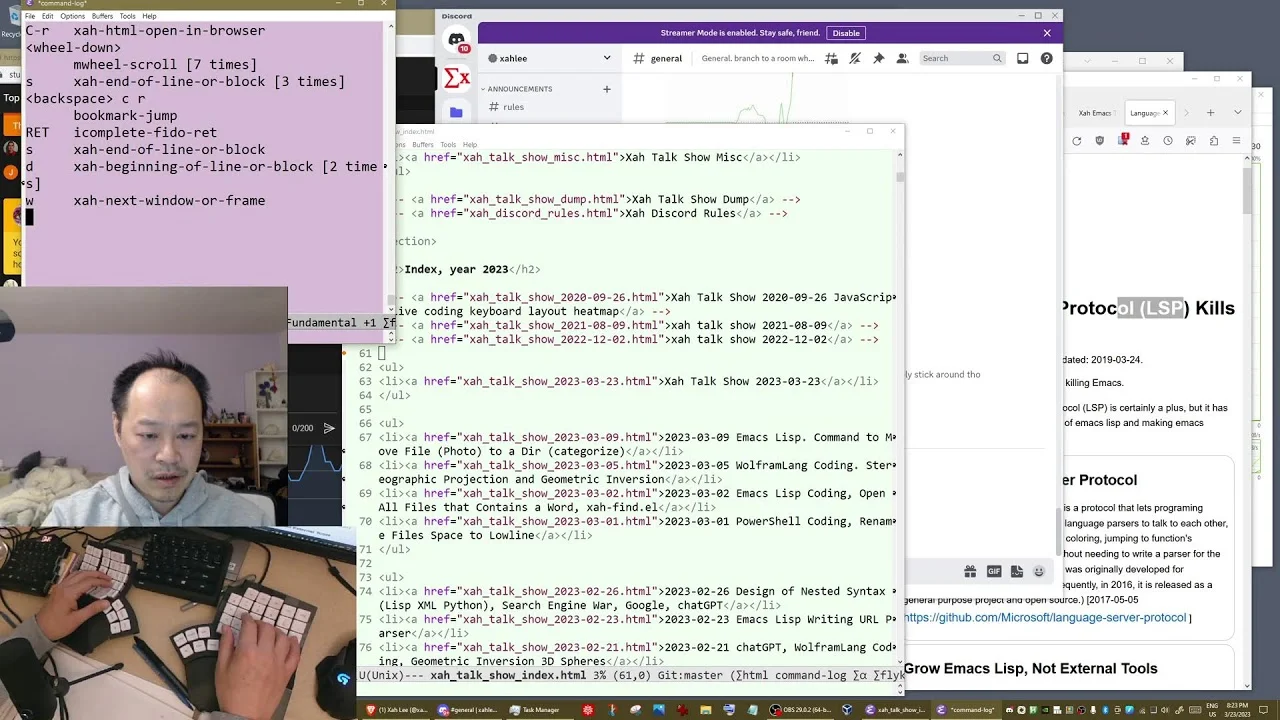Expand the browser tab list dropdown
The height and width of the screenshot is (720, 1280).
tap(1238, 112)
